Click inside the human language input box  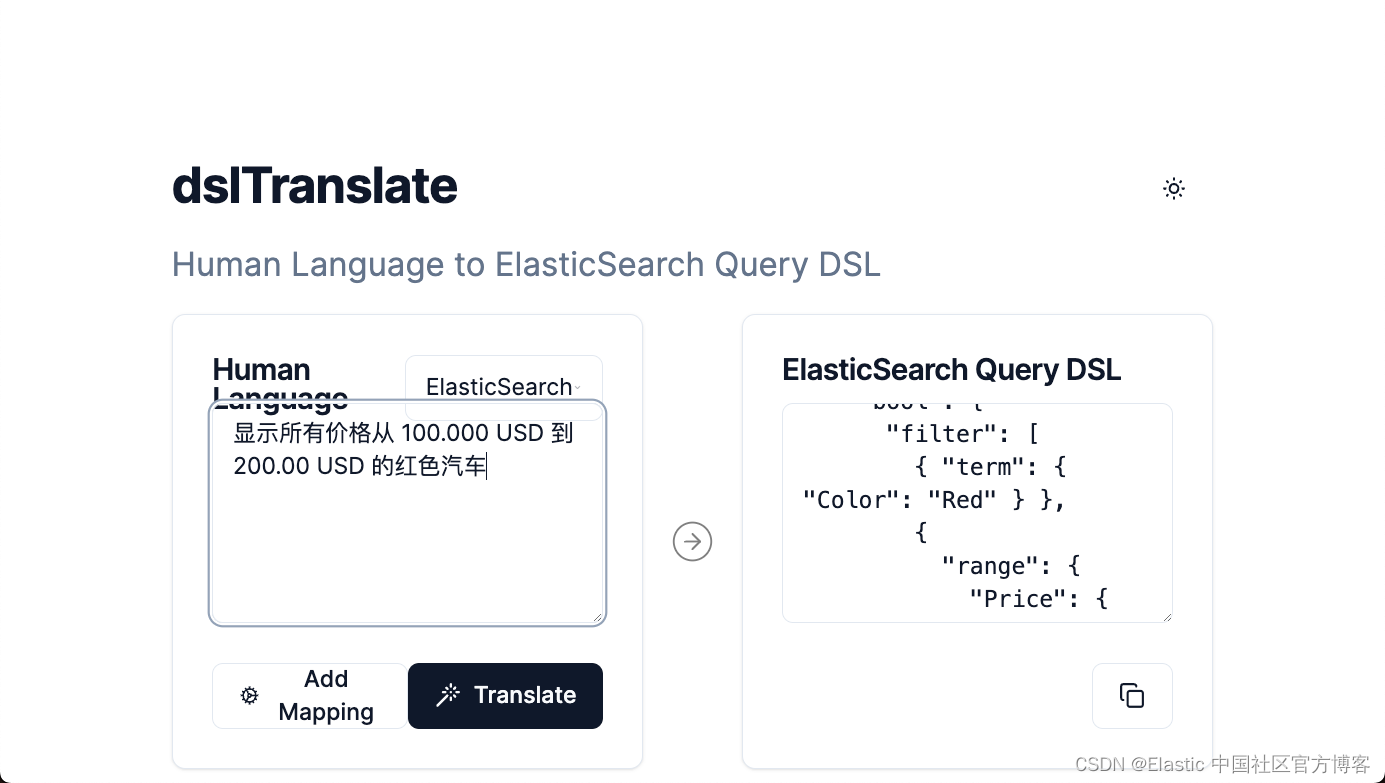click(x=406, y=540)
